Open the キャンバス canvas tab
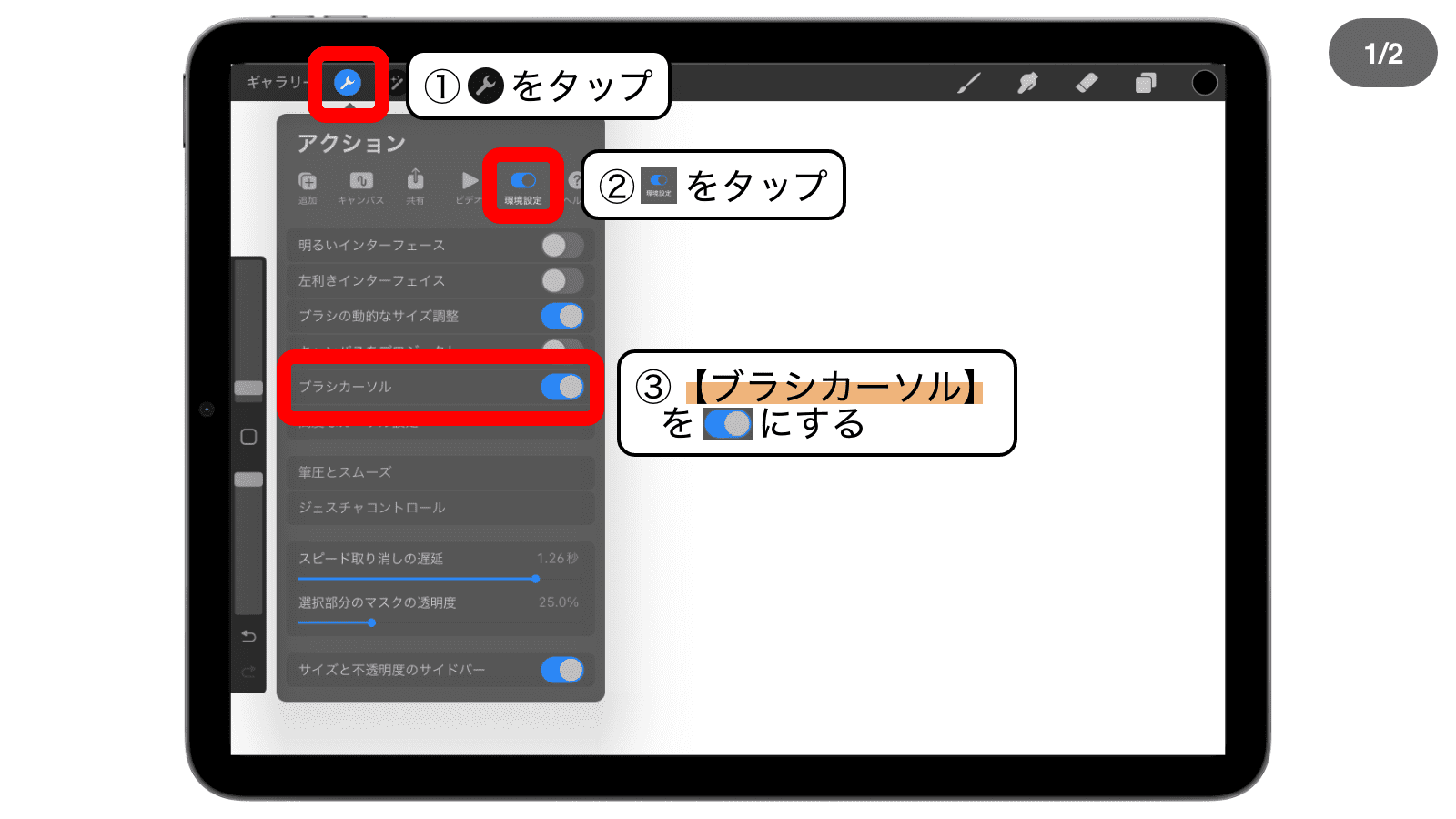This screenshot has height=819, width=1456. point(361,187)
